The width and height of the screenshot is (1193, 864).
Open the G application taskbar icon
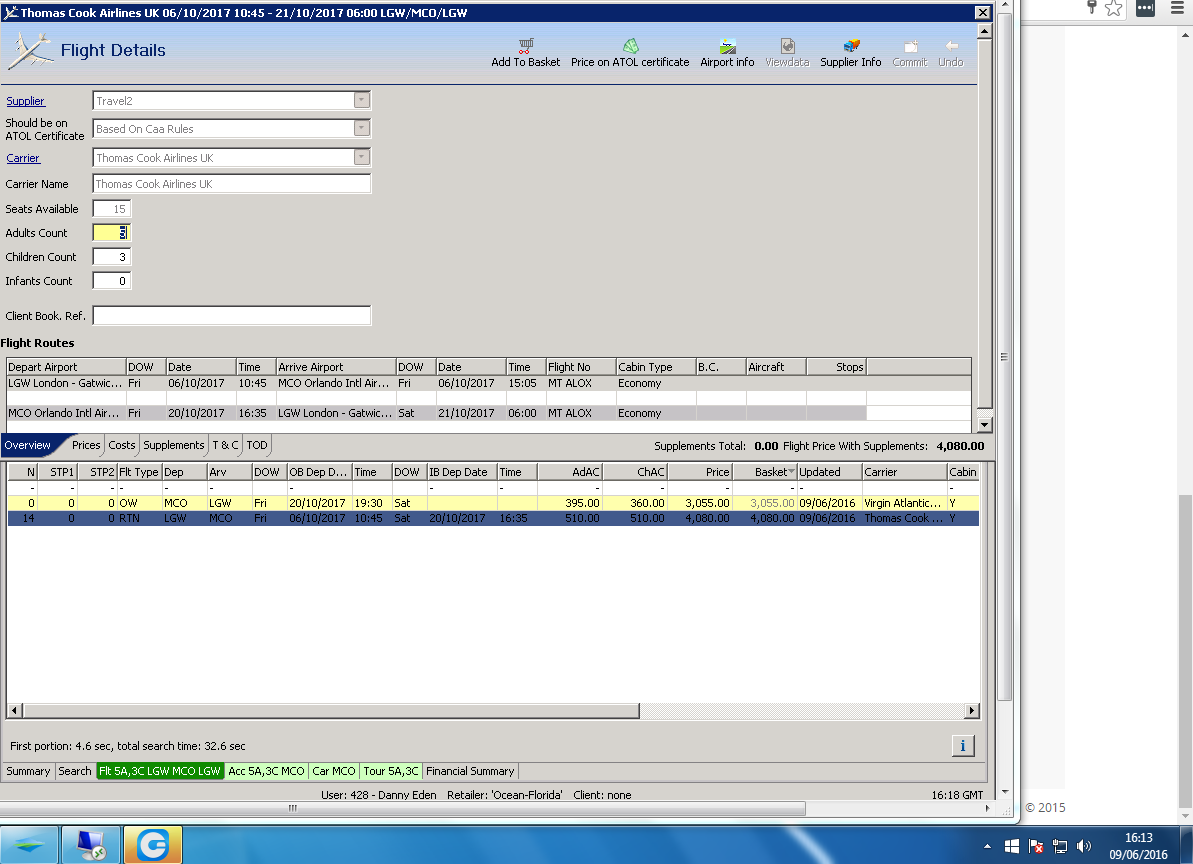[x=153, y=845]
